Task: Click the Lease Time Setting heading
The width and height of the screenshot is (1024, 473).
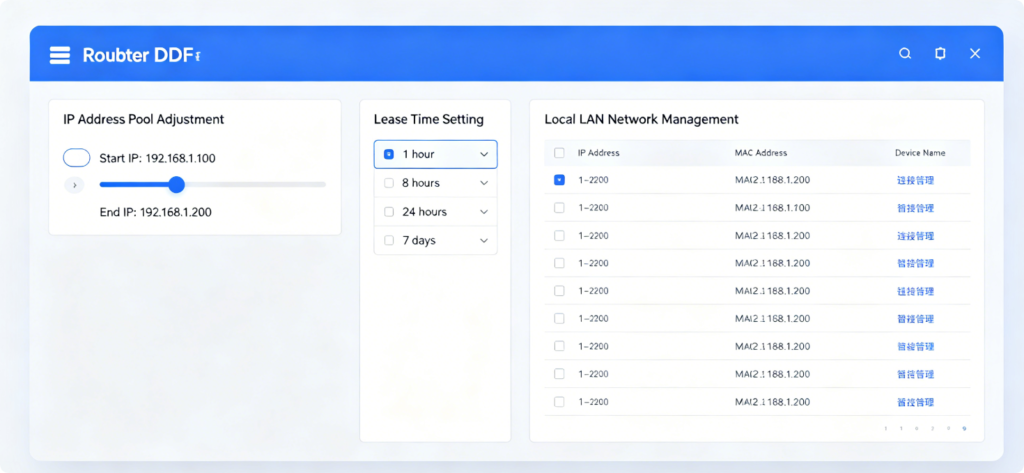Action: [x=428, y=120]
